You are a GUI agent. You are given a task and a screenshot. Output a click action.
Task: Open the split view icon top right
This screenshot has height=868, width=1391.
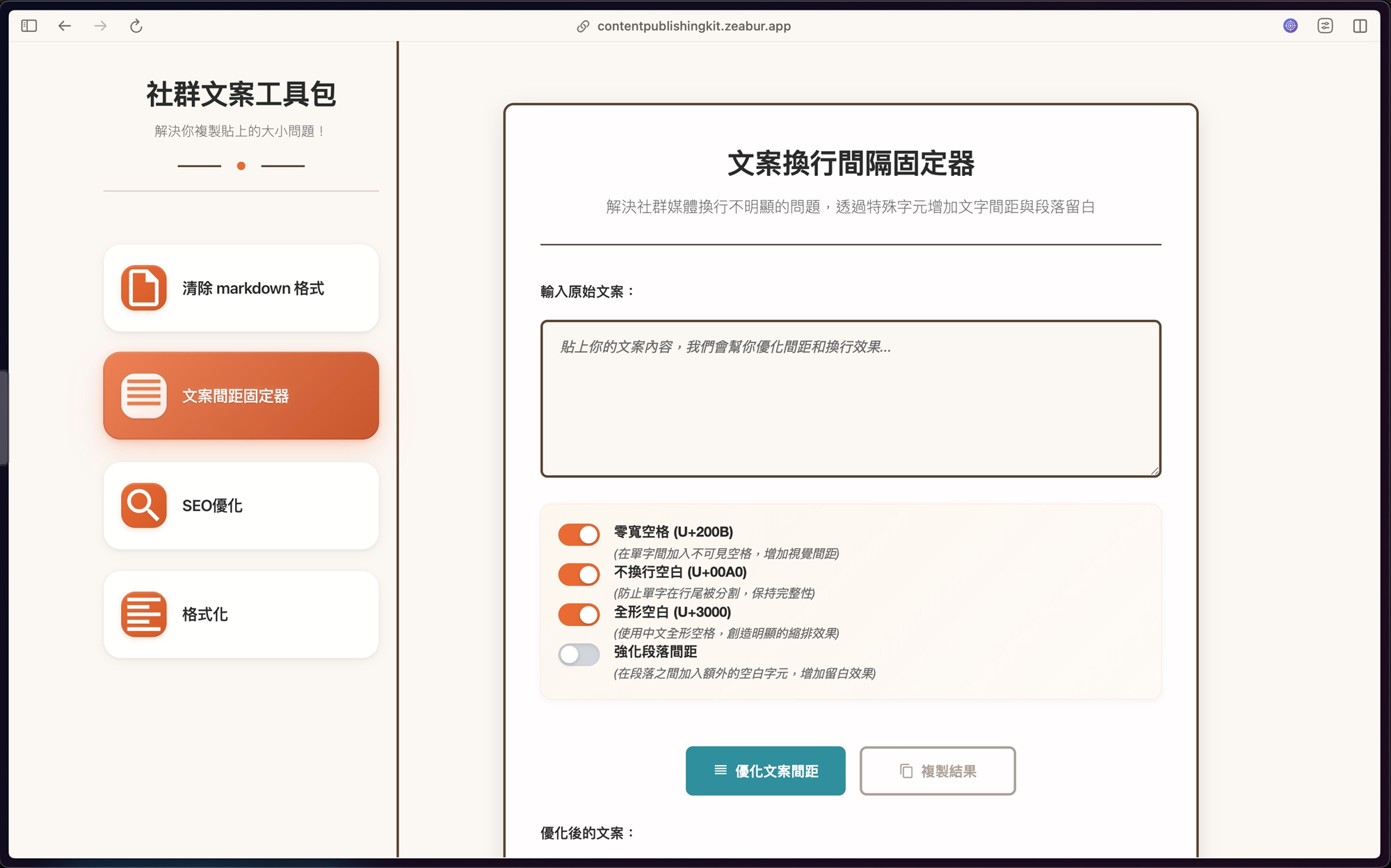[1360, 26]
